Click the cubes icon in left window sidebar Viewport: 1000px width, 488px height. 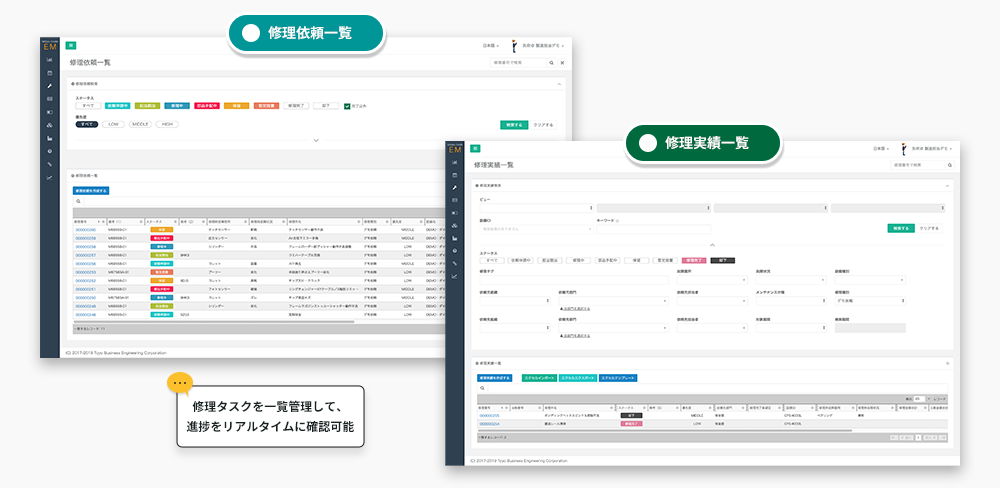click(49, 125)
